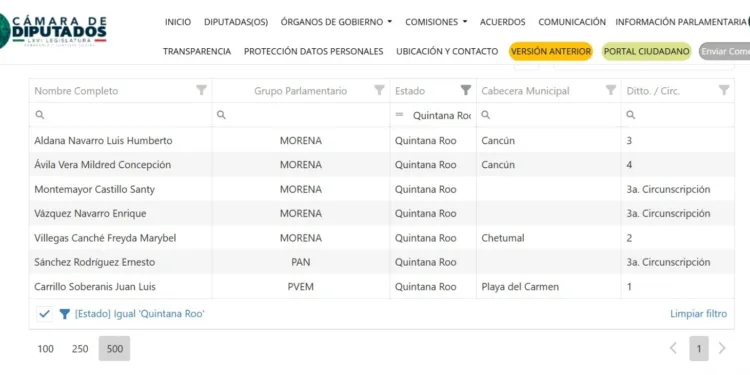Image resolution: width=750 pixels, height=375 pixels.
Task: Set page size to 100
Action: 45,349
